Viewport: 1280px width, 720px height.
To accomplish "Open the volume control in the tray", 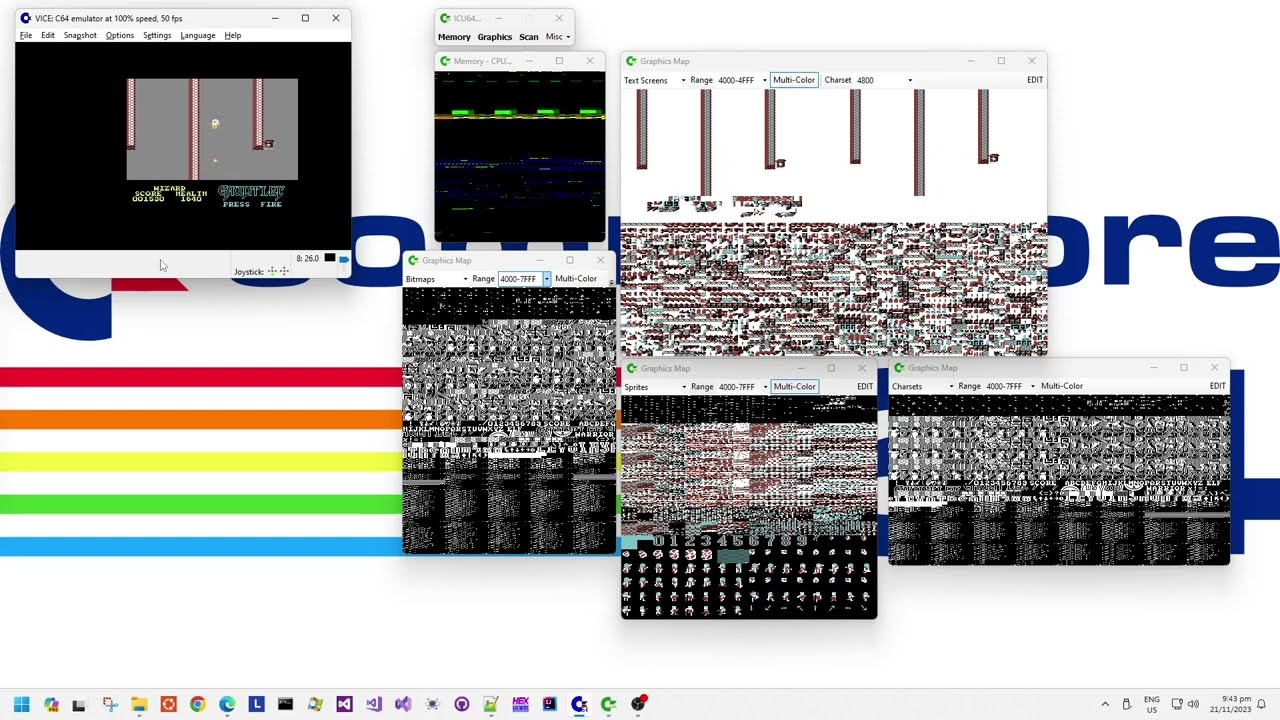I will pyautogui.click(x=1193, y=704).
